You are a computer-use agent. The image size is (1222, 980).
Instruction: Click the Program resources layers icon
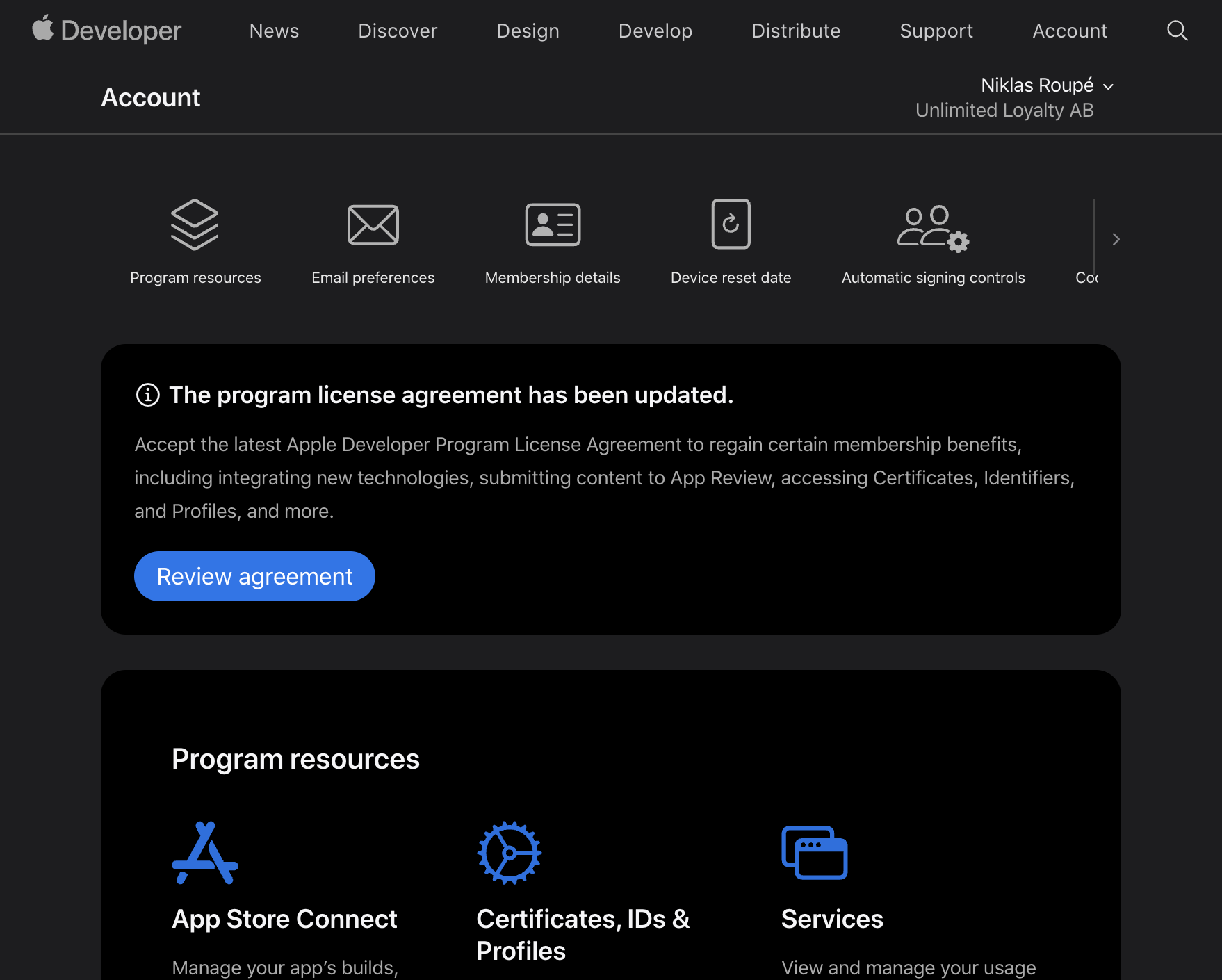coord(195,224)
